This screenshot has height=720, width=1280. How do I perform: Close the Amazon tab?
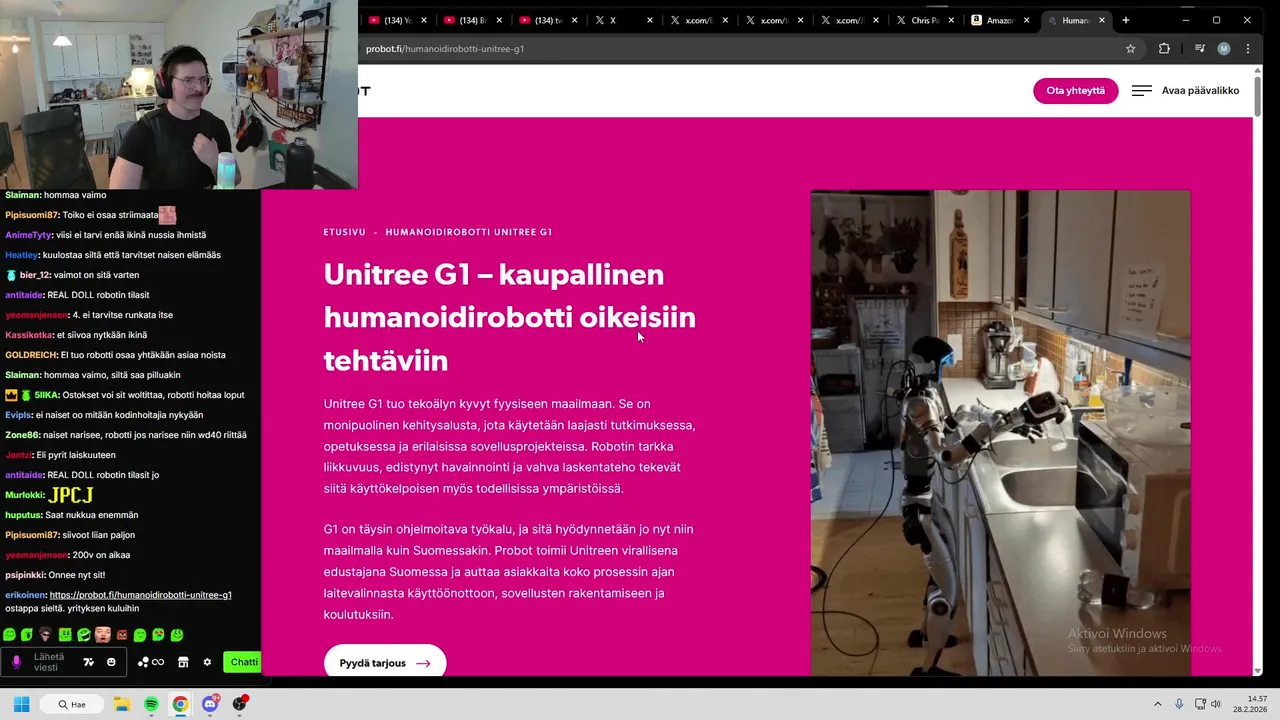[1026, 20]
